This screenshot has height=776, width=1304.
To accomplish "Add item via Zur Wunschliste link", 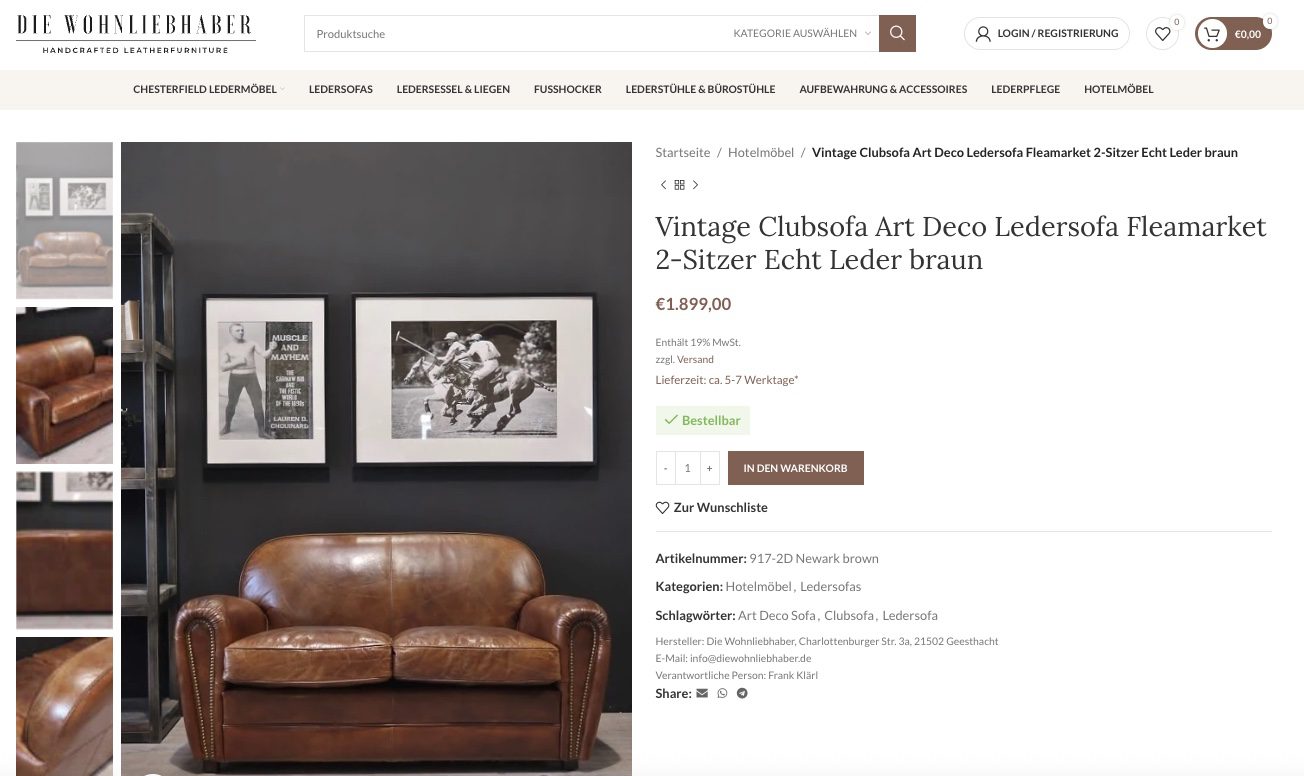I will [x=712, y=508].
